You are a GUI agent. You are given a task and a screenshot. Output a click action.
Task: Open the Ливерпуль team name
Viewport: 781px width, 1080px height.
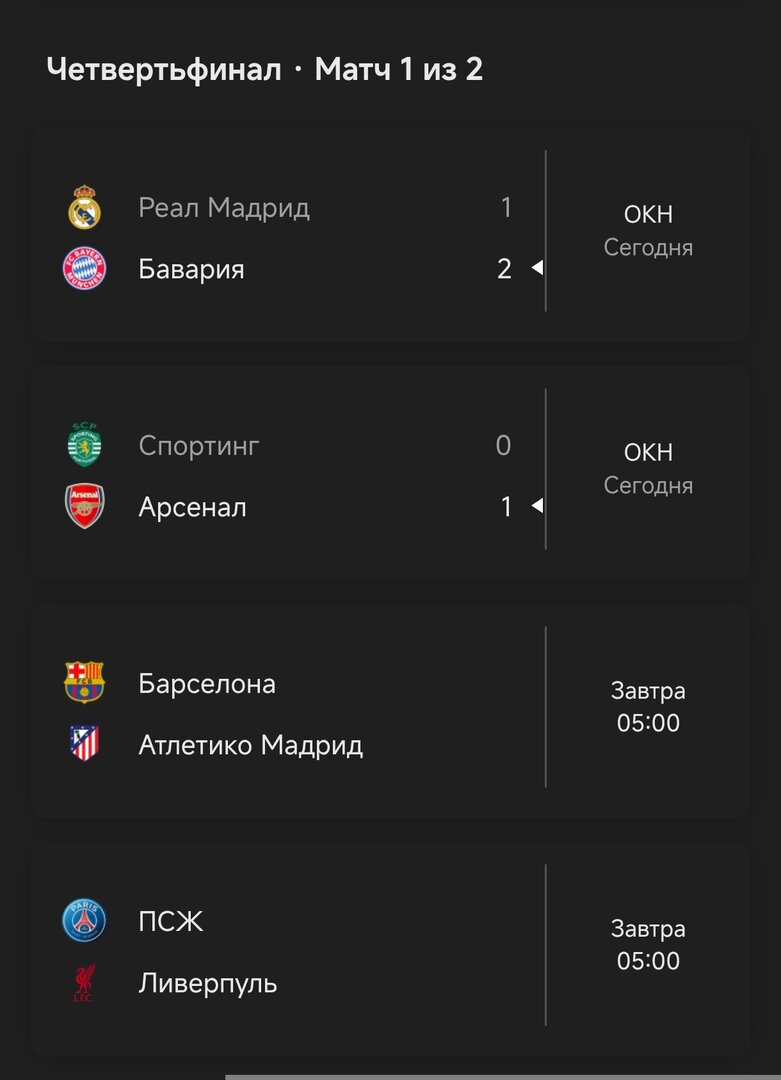(208, 983)
